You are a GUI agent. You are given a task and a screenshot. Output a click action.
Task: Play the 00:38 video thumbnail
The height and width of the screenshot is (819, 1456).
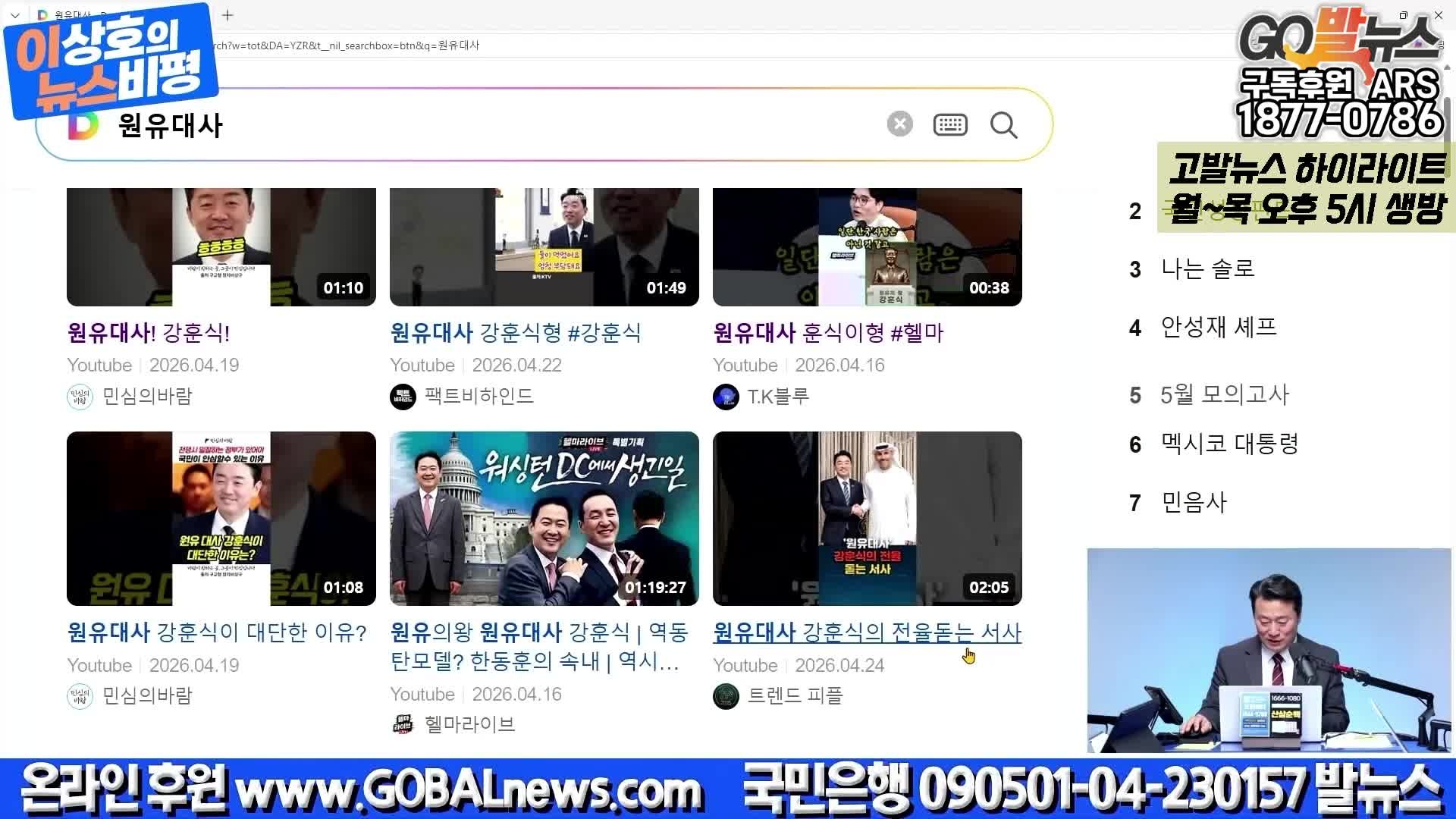[868, 247]
